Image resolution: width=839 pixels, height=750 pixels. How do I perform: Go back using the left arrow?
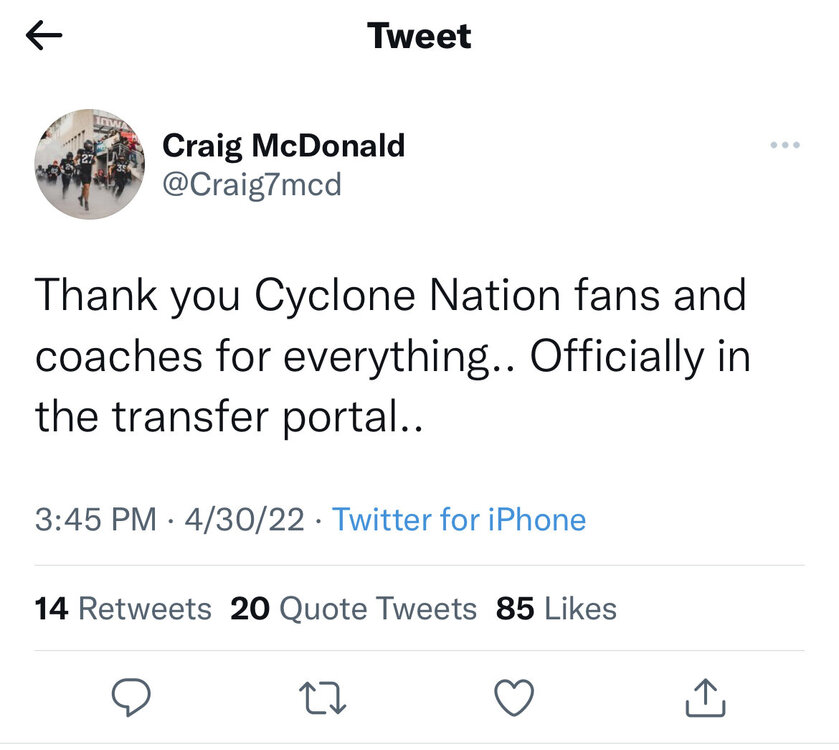43,37
